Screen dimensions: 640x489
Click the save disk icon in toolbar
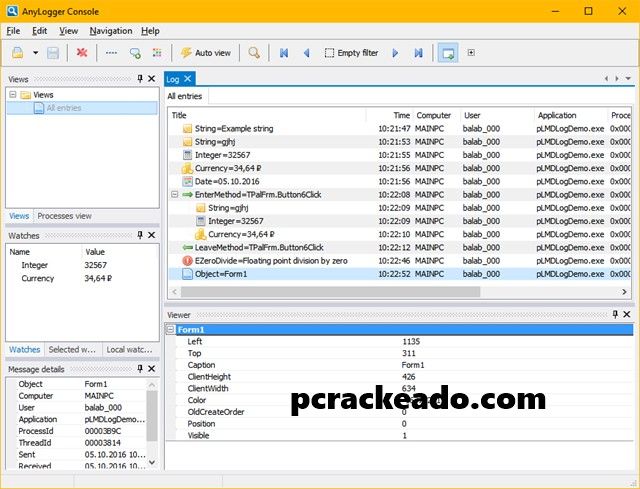[52, 52]
